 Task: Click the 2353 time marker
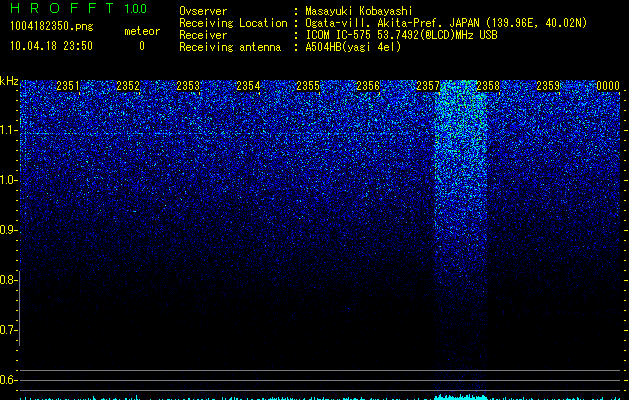(188, 86)
